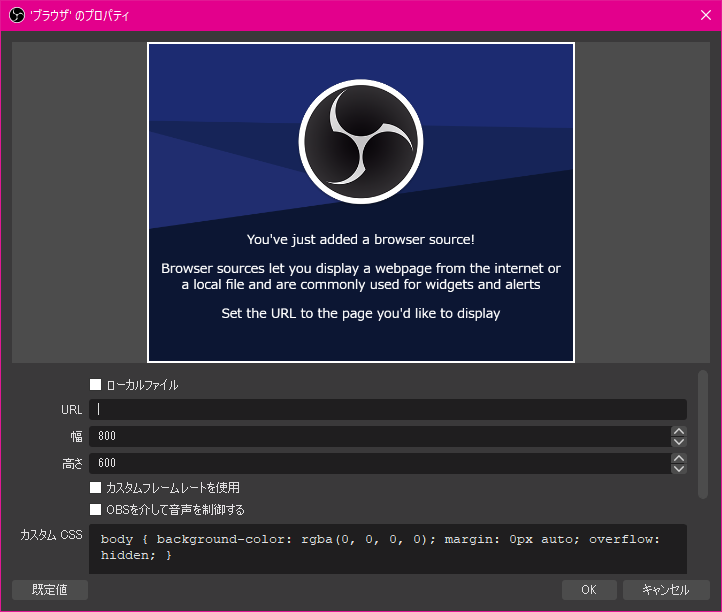Increase height with the 高さ up arrow
This screenshot has width=722, height=612.
click(x=679, y=458)
